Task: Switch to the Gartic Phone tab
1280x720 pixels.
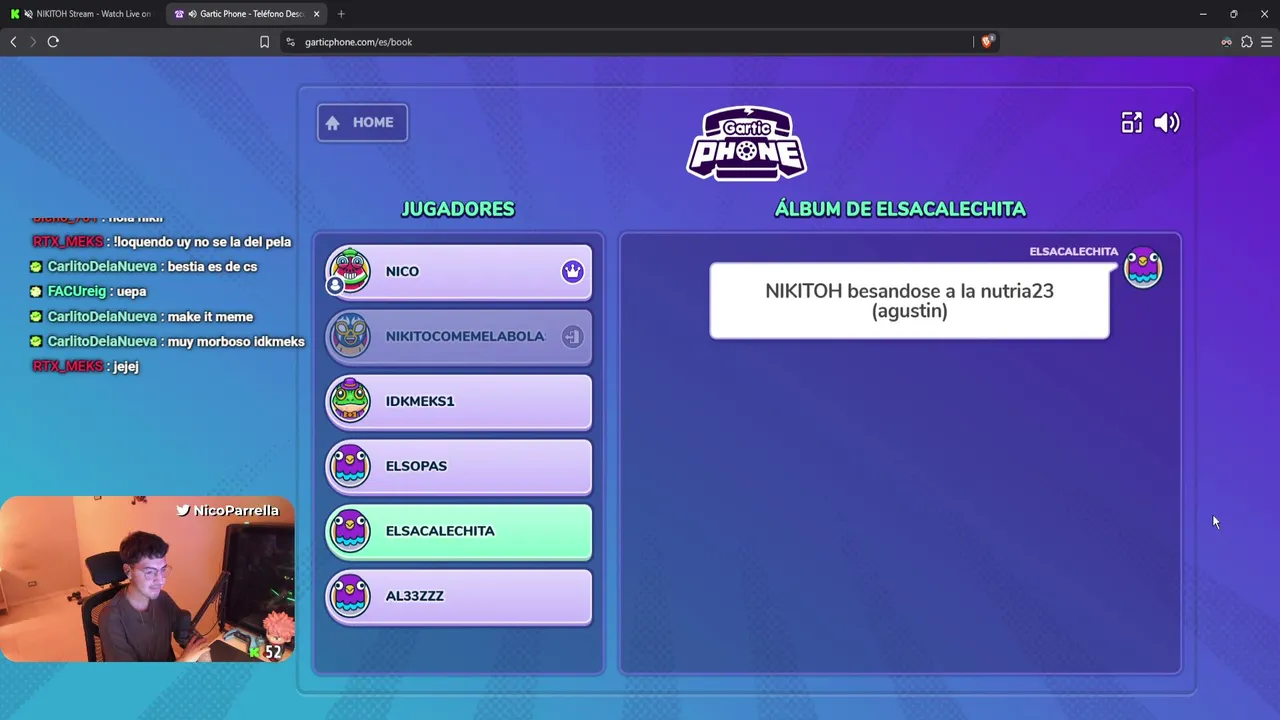Action: click(x=245, y=14)
